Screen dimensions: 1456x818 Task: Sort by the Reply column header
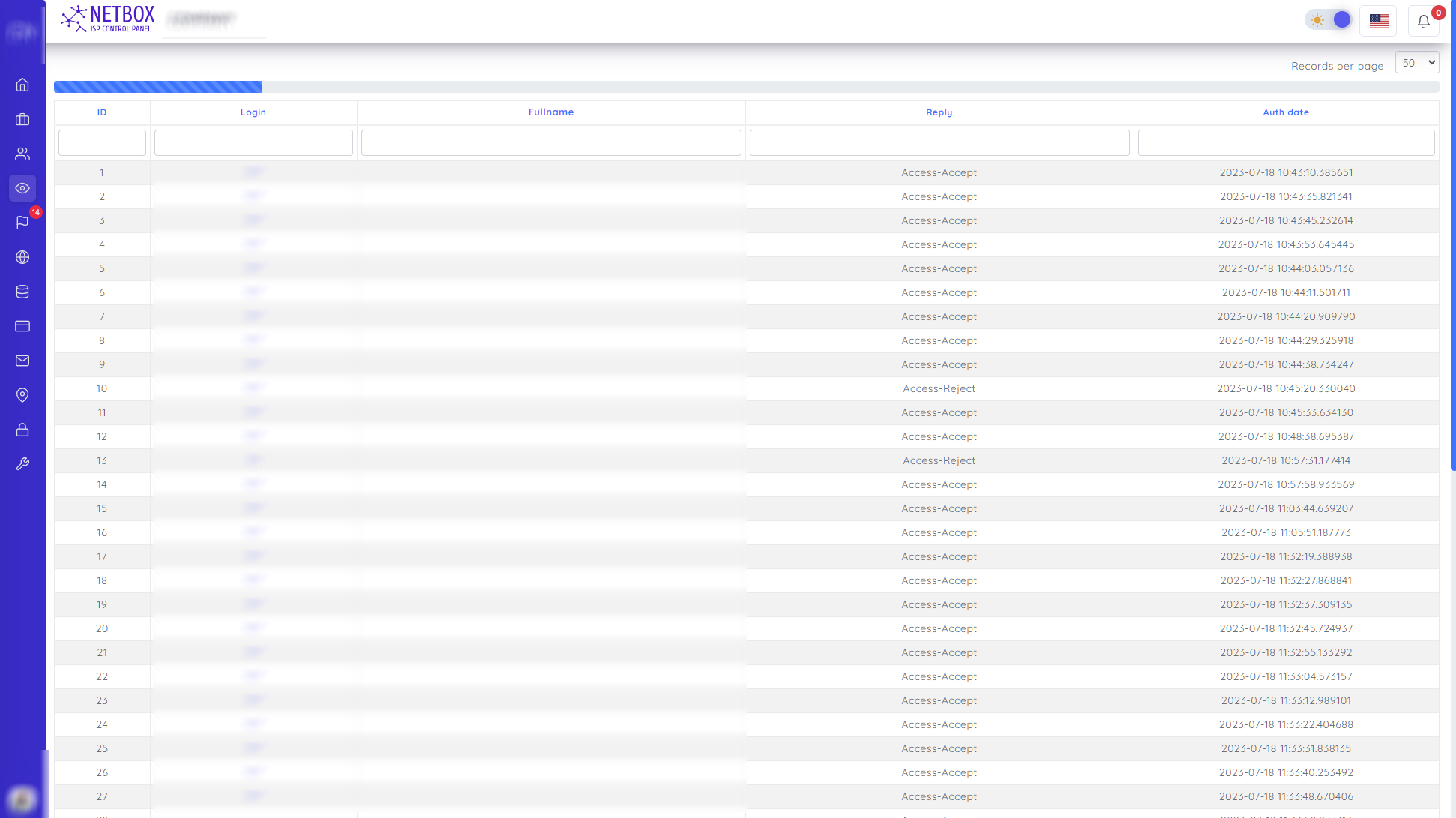point(939,112)
